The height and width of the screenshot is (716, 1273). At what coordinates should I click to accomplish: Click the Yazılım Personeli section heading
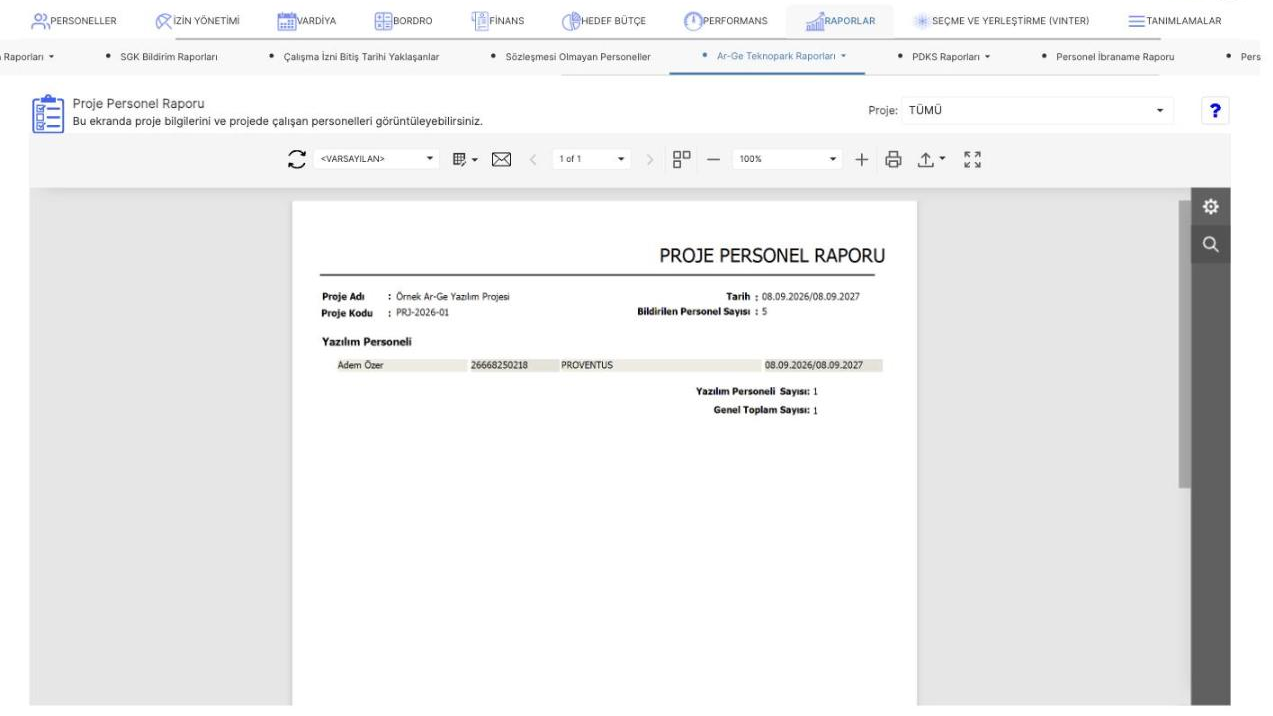(367, 342)
